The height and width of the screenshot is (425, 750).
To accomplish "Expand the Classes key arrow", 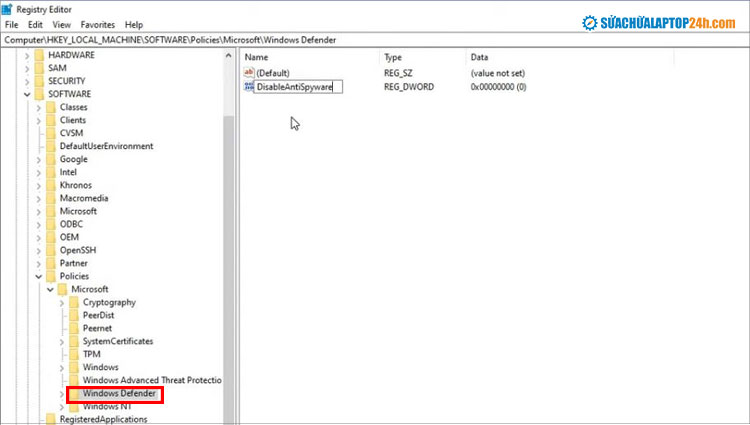I will point(38,107).
